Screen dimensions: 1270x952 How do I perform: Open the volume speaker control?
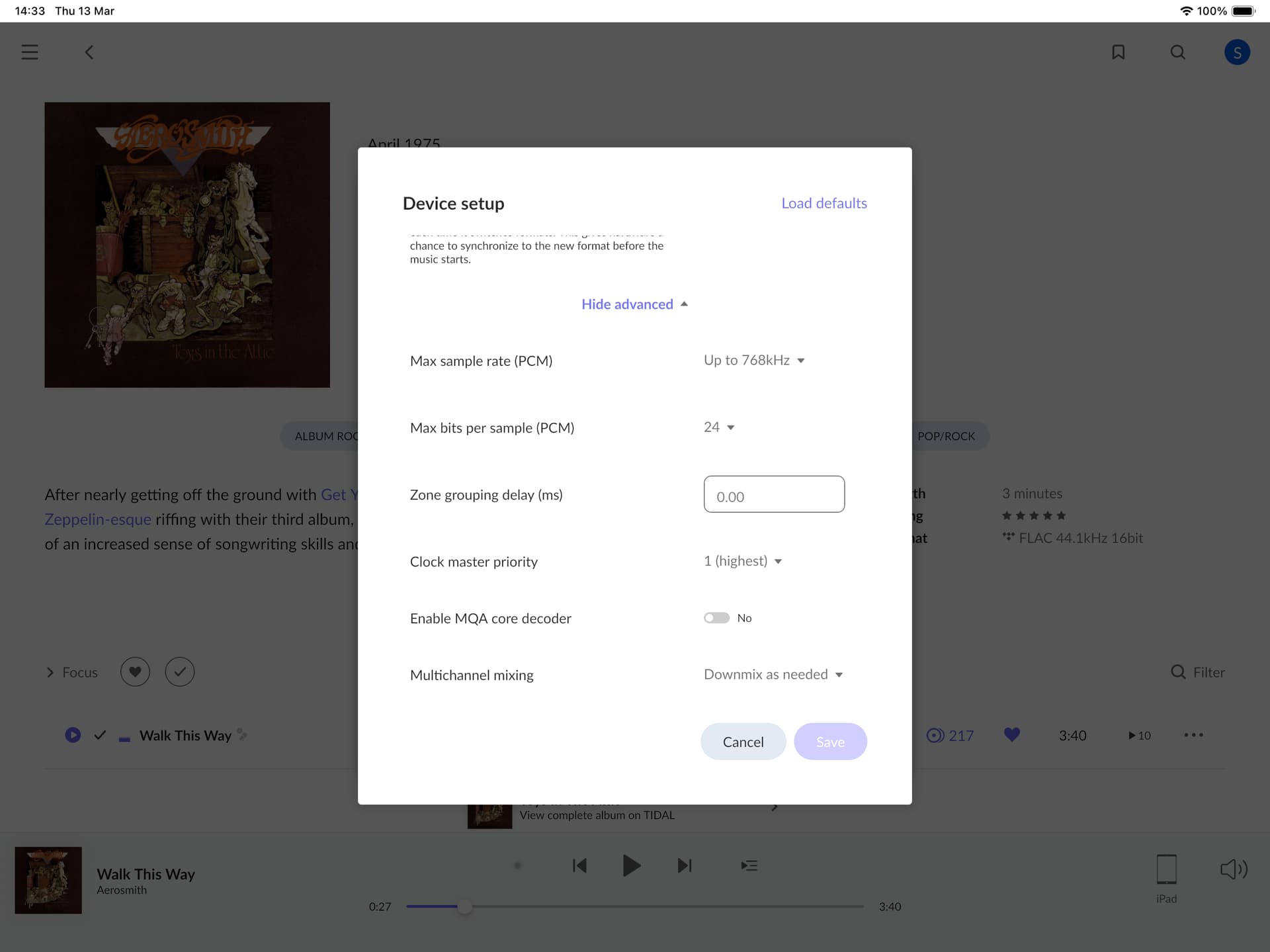[1233, 869]
